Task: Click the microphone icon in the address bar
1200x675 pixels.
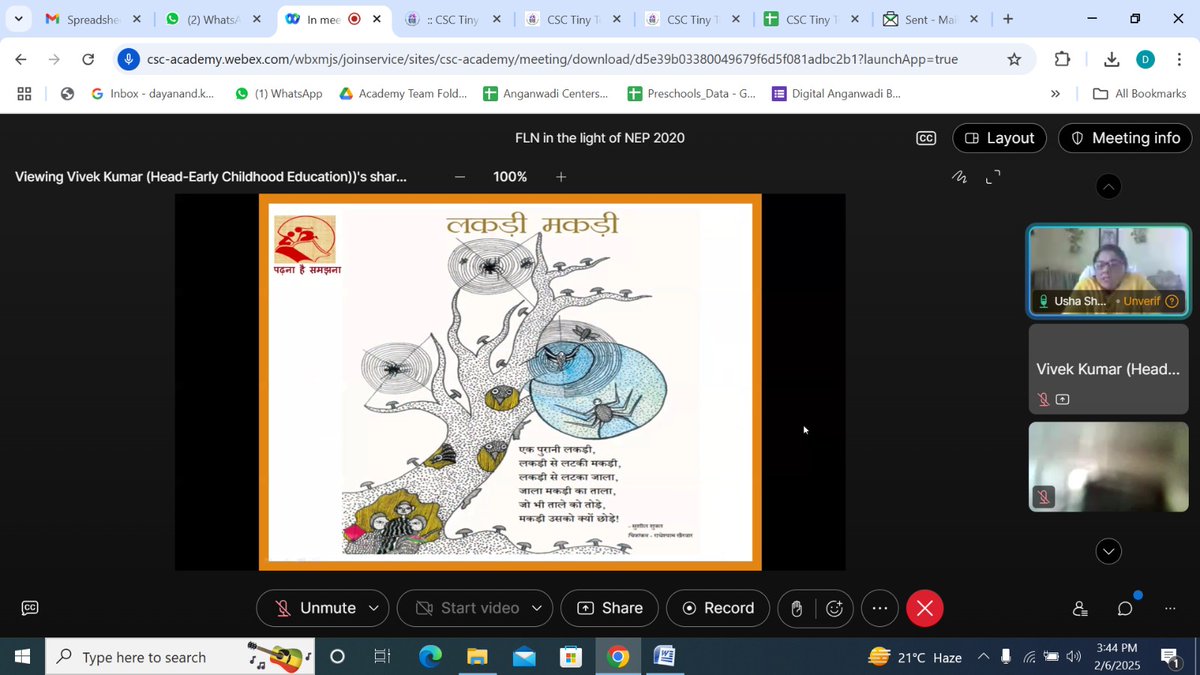Action: tap(128, 59)
